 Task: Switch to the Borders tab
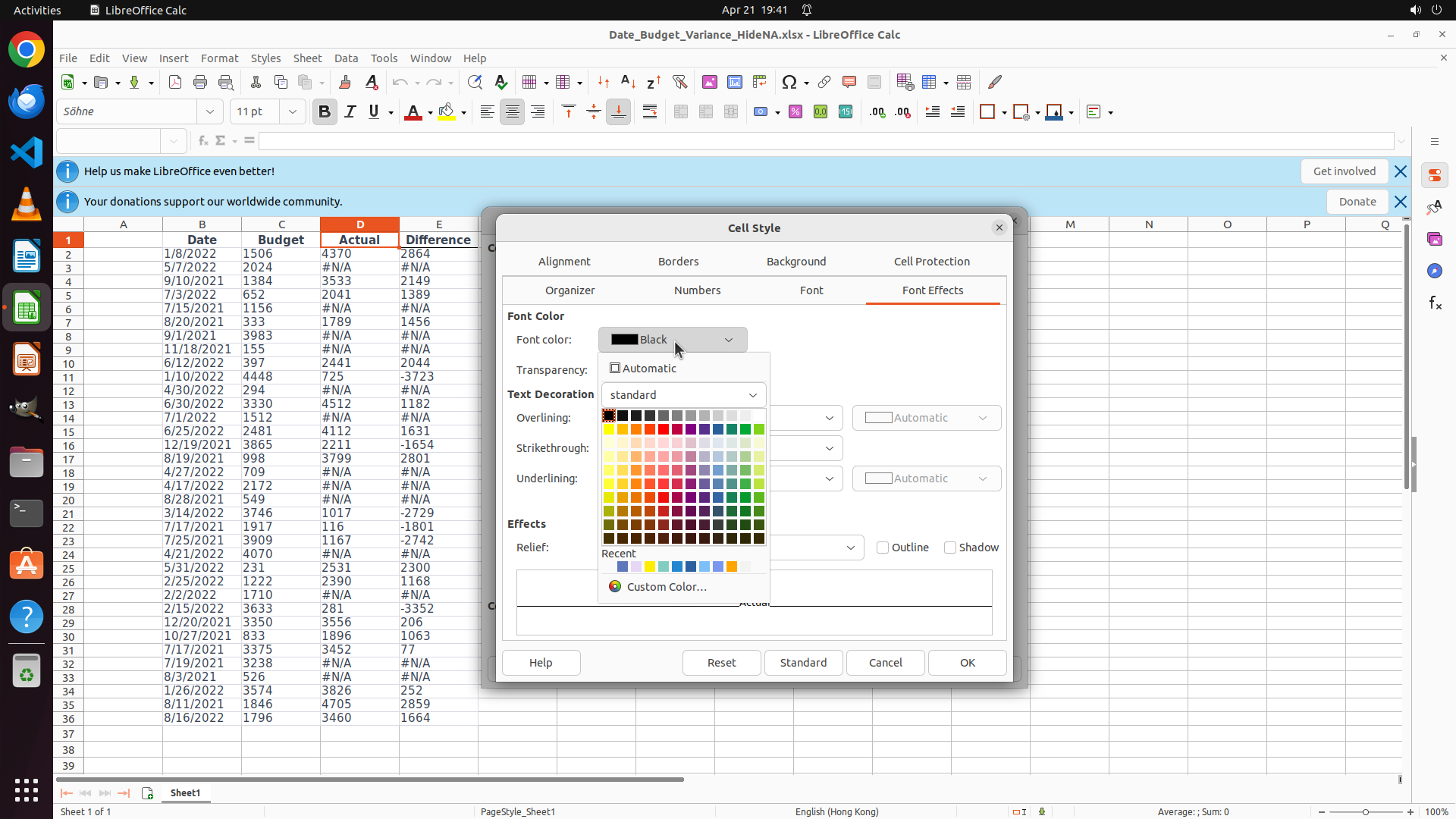coord(678,262)
